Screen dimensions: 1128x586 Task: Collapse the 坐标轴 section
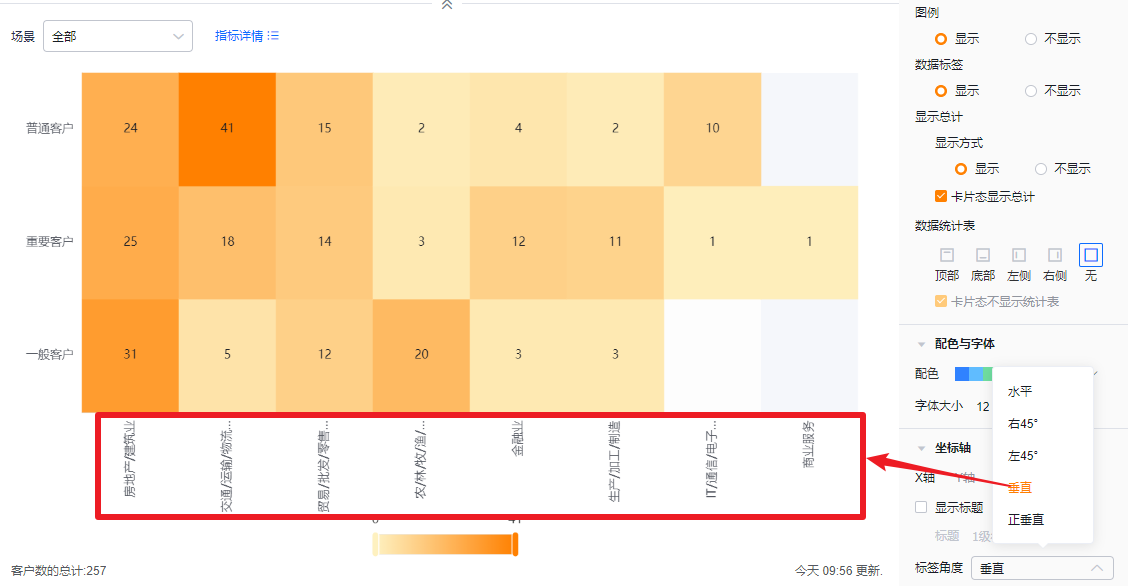(921, 449)
